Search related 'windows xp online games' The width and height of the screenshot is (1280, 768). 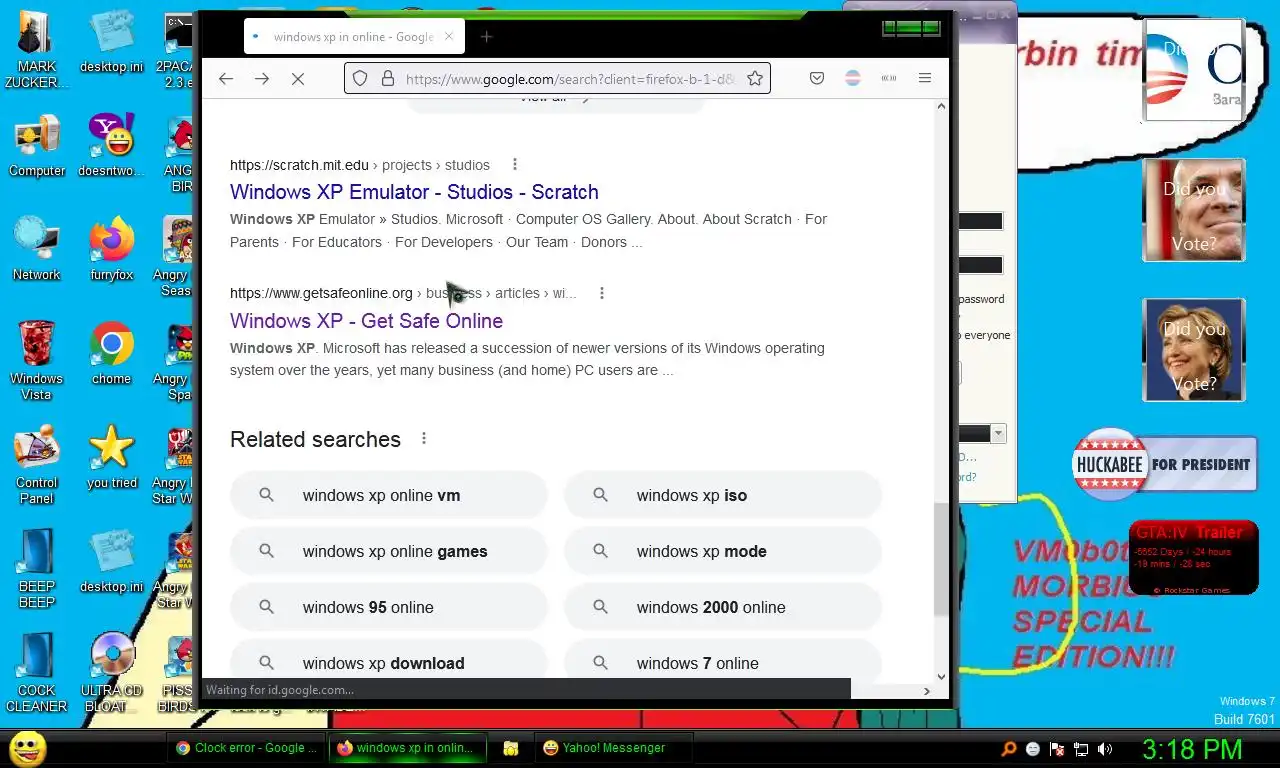coord(388,551)
